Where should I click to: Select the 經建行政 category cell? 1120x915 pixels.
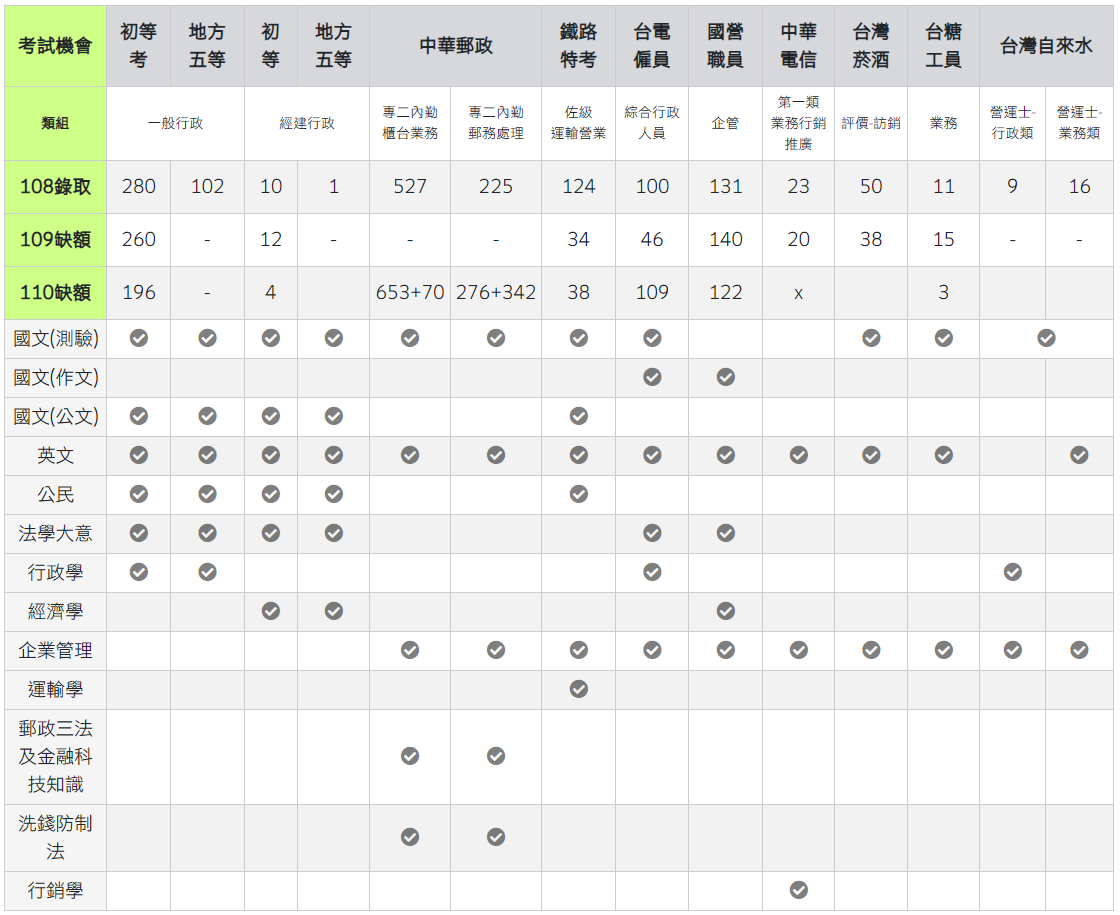coord(307,124)
